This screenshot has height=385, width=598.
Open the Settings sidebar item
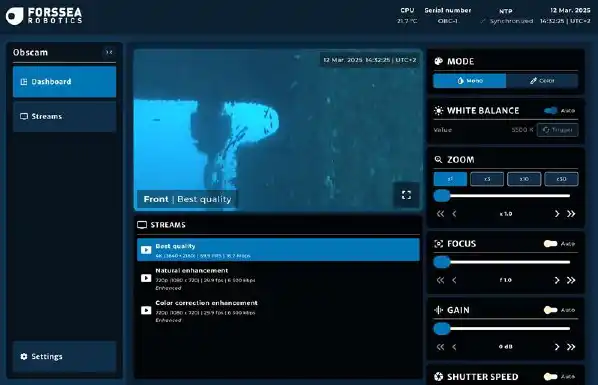point(64,356)
